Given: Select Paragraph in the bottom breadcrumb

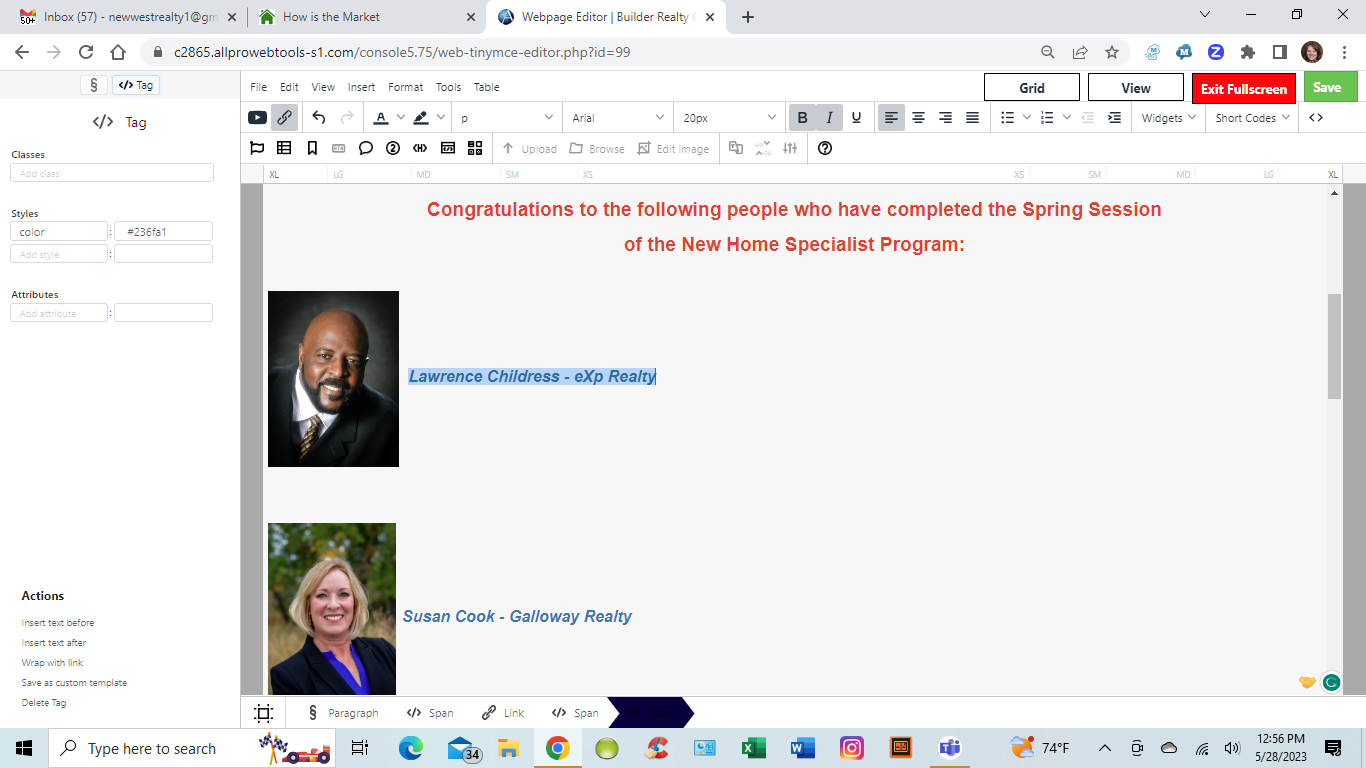Looking at the screenshot, I should (343, 713).
